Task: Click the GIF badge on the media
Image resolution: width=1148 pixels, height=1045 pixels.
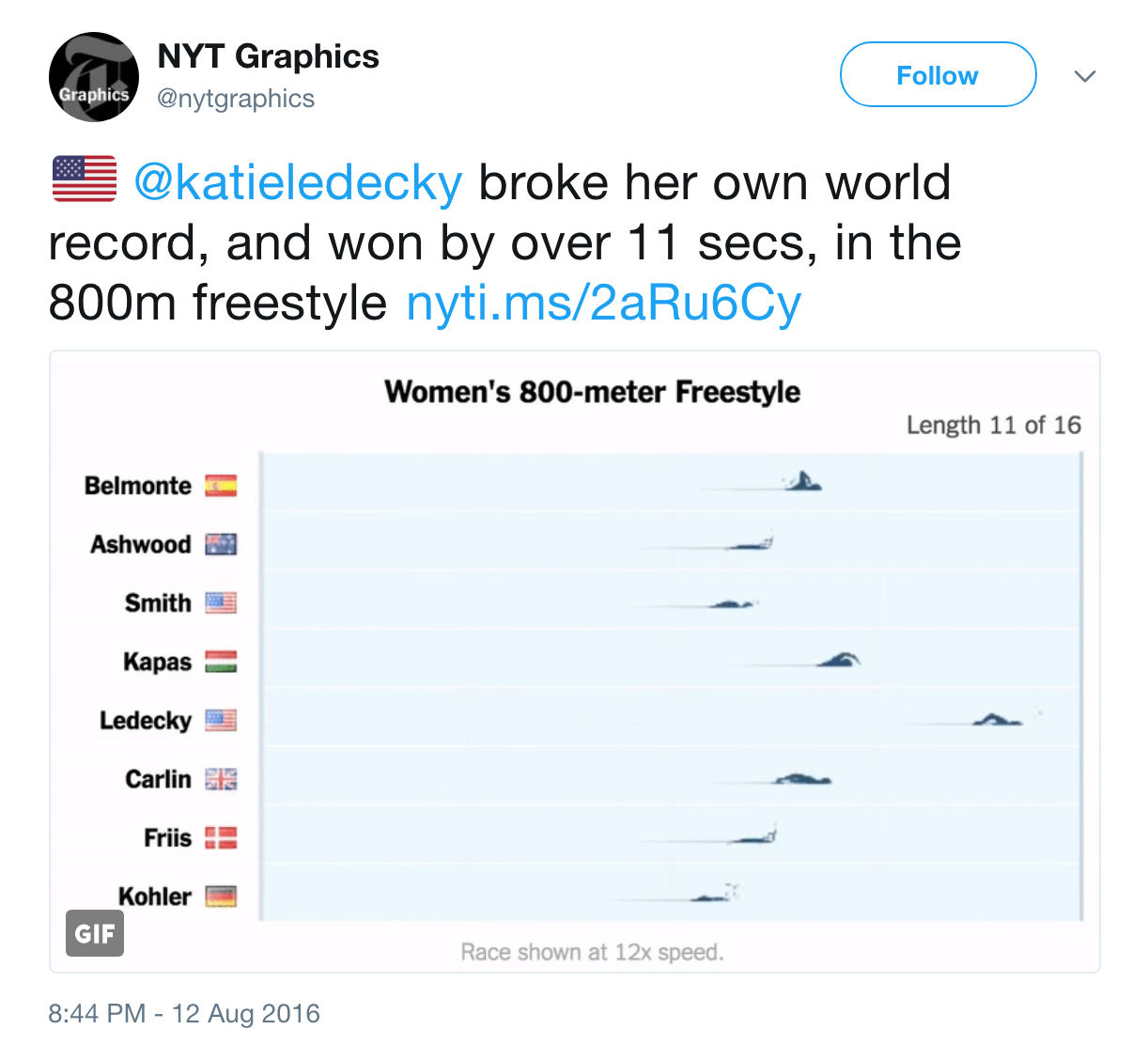Action: tap(95, 933)
